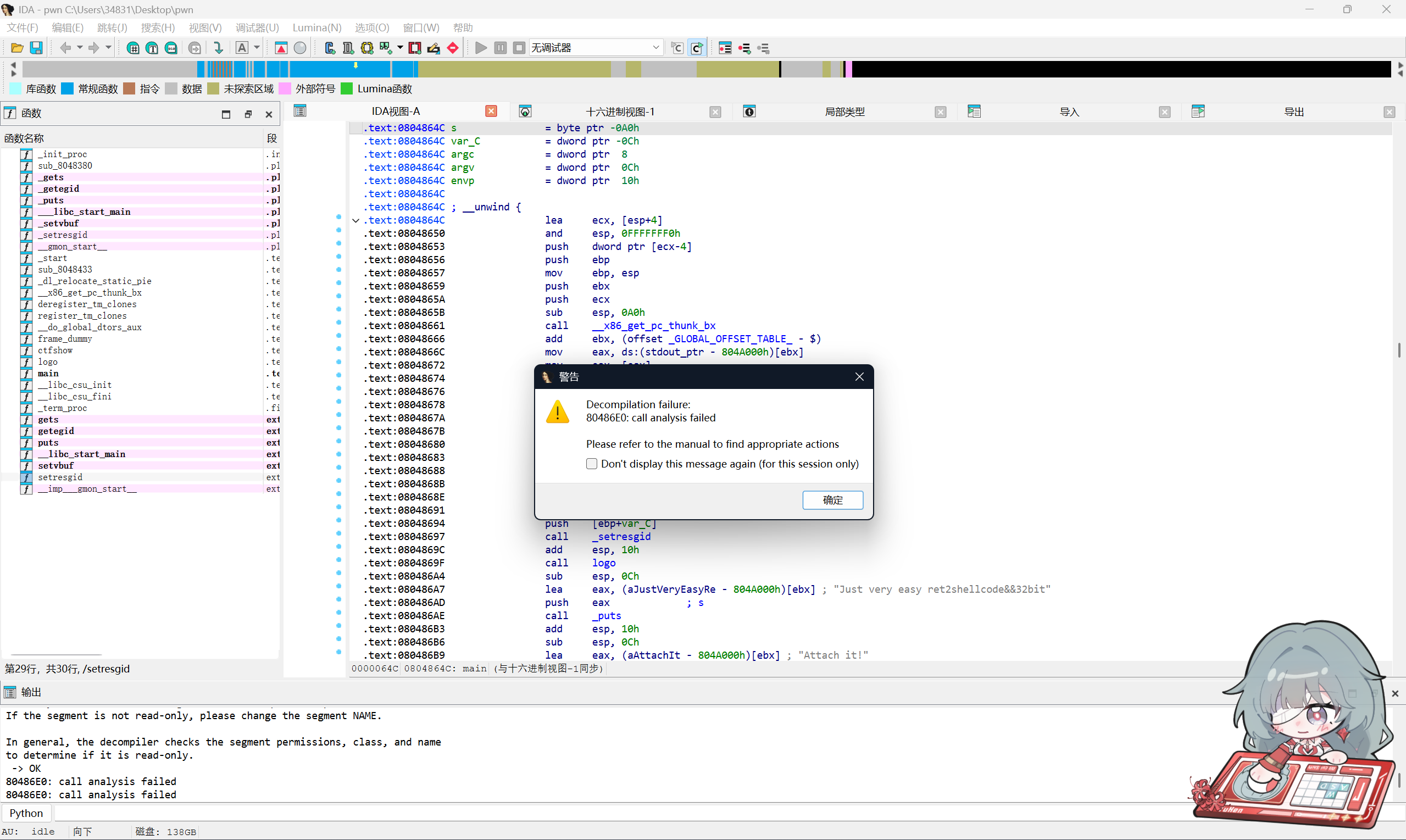Open the breakpoint list toolbar icon
This screenshot has height=840, width=1406.
point(725,48)
